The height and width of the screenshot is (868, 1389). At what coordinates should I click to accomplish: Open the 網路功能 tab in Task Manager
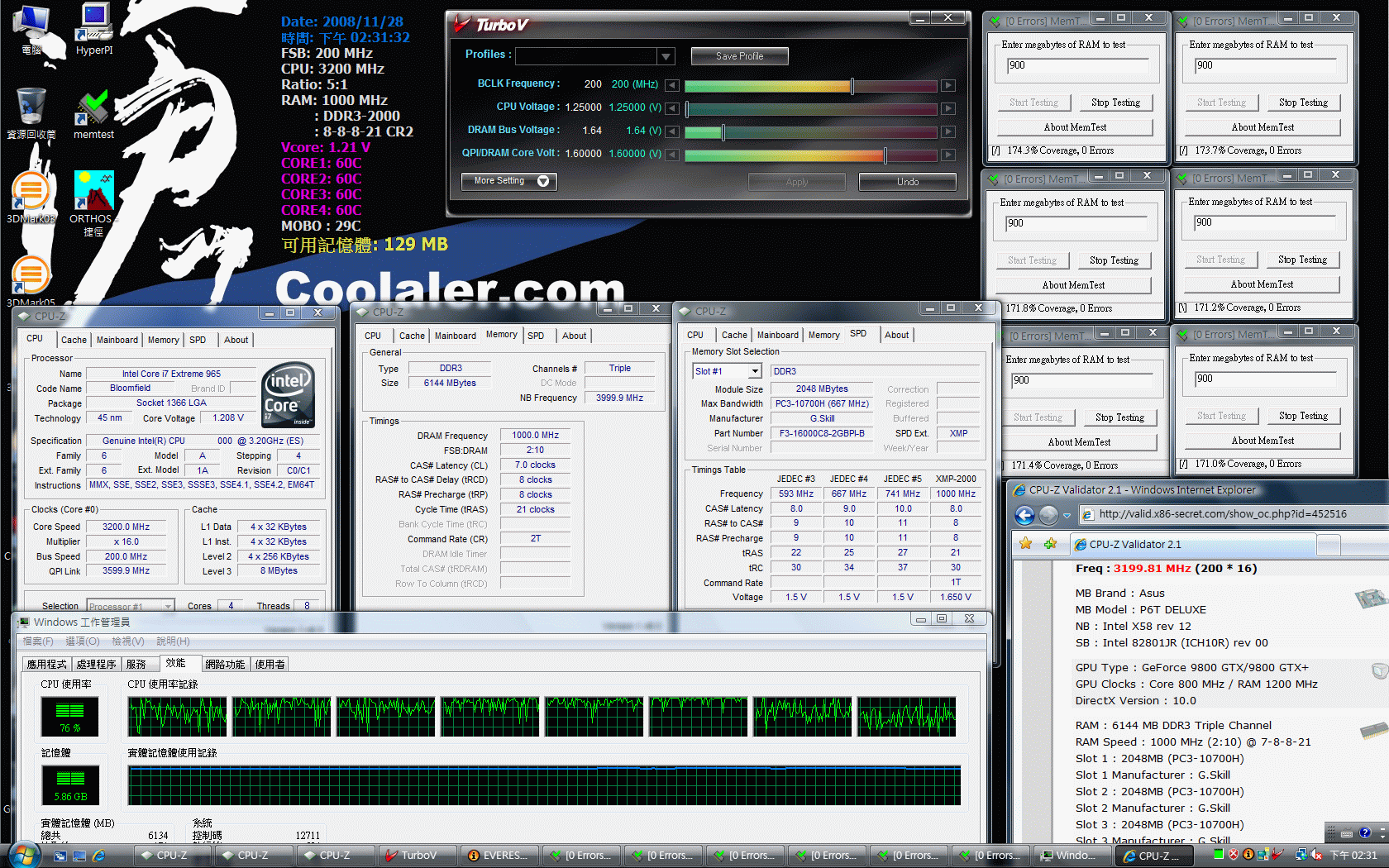[225, 664]
